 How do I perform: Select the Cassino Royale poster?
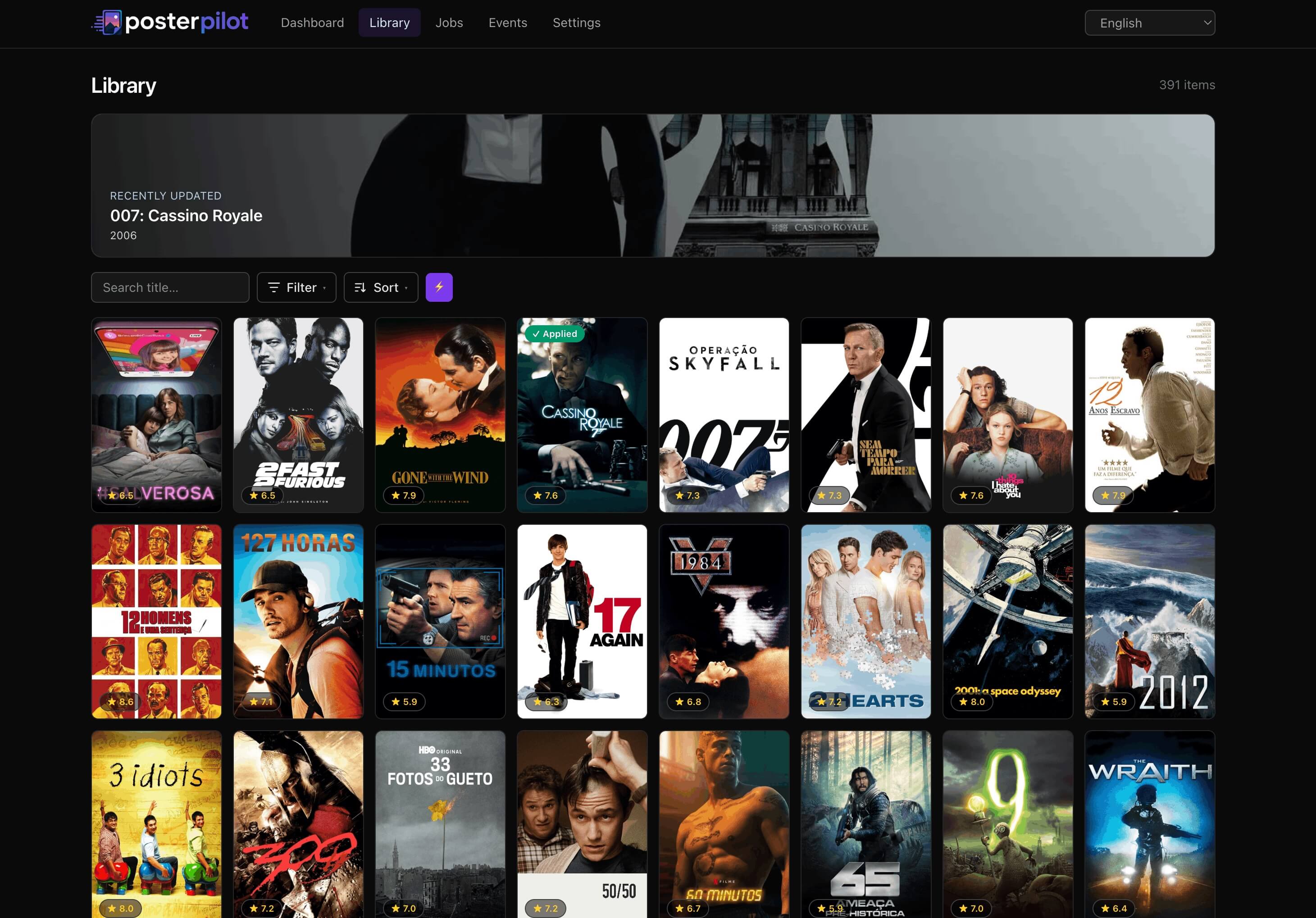pos(583,415)
